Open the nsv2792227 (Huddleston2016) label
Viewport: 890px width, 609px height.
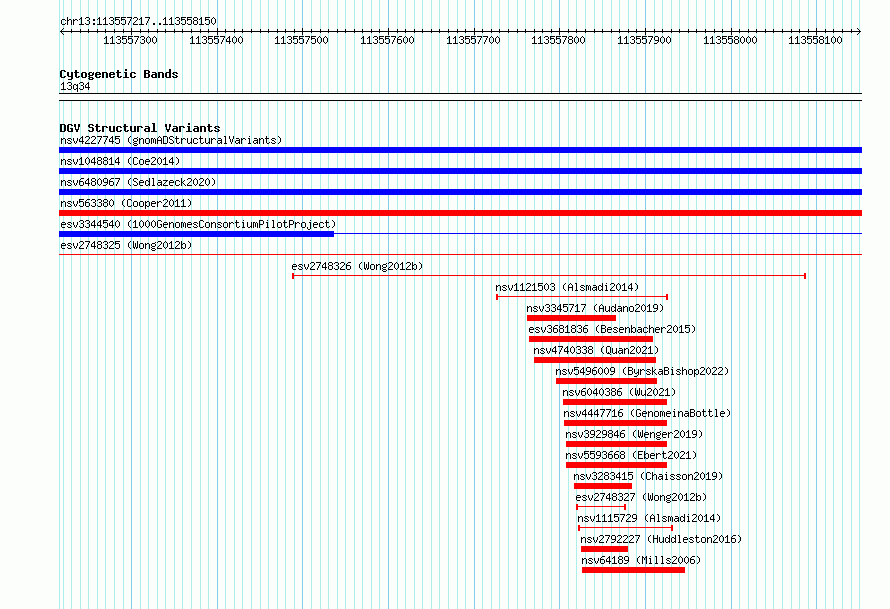point(661,539)
